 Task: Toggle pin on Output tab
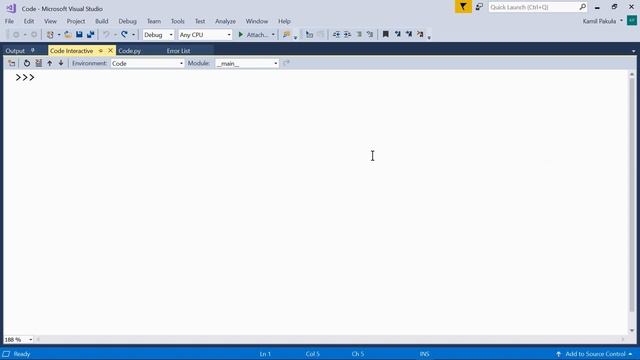[33, 50]
